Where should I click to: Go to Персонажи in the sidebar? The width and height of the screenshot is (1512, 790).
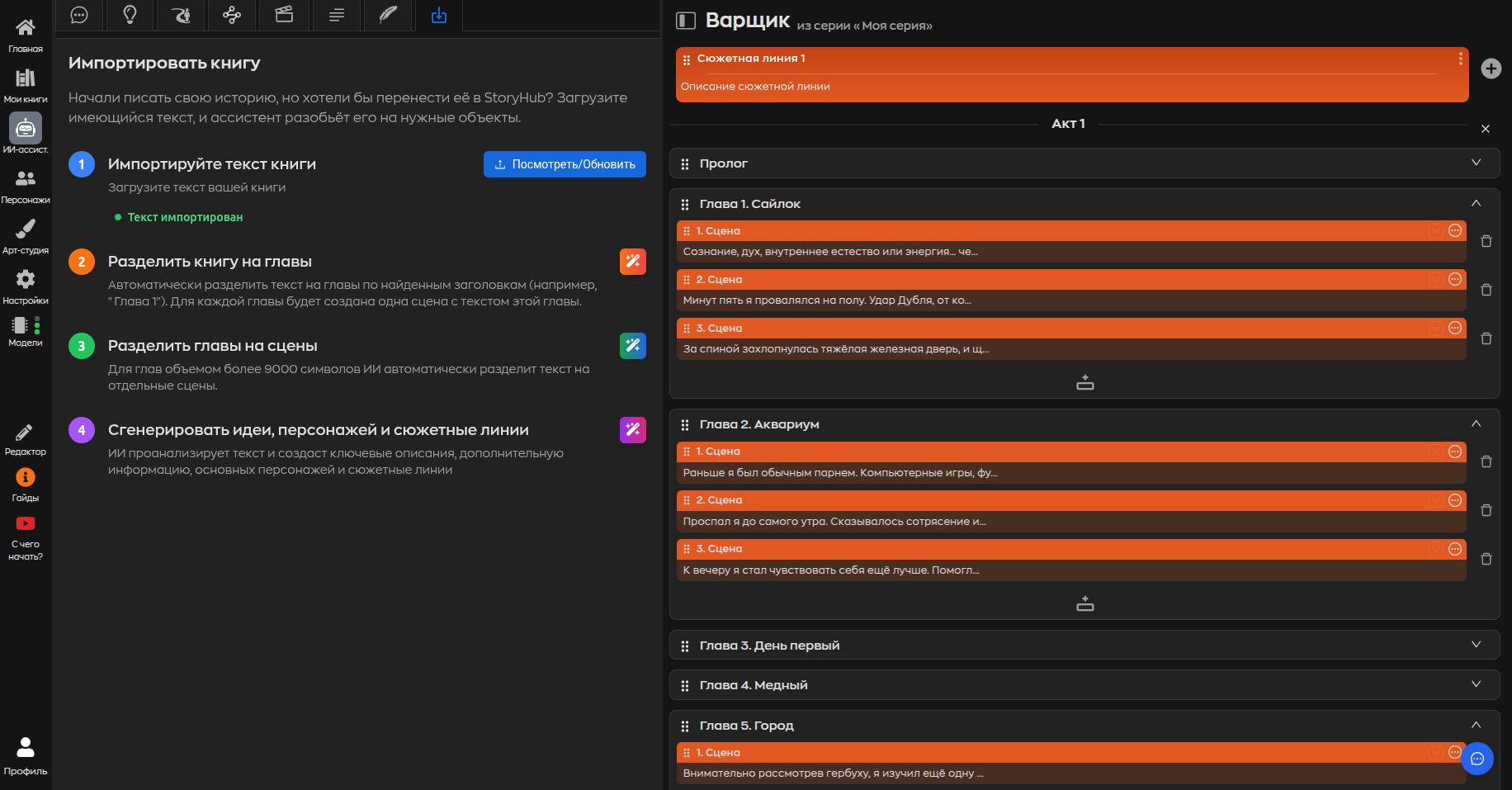pyautogui.click(x=26, y=185)
